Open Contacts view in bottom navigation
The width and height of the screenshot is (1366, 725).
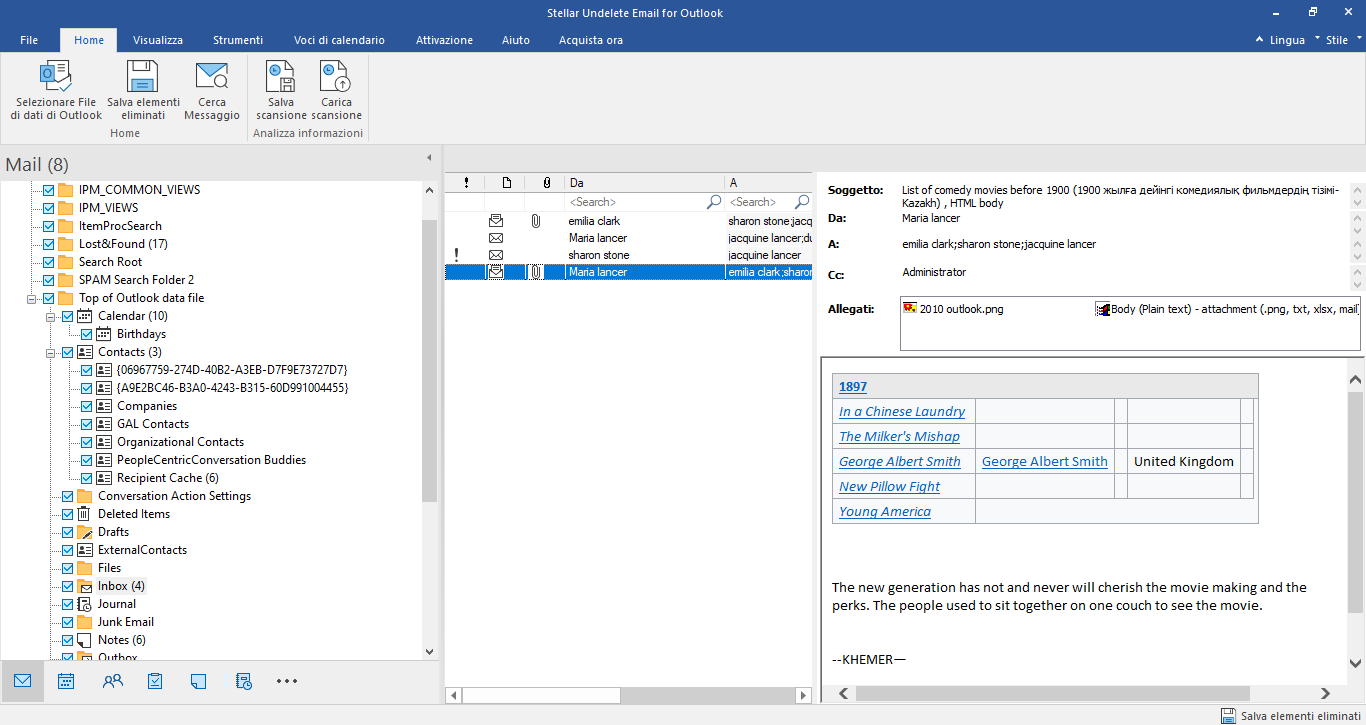tap(112, 681)
